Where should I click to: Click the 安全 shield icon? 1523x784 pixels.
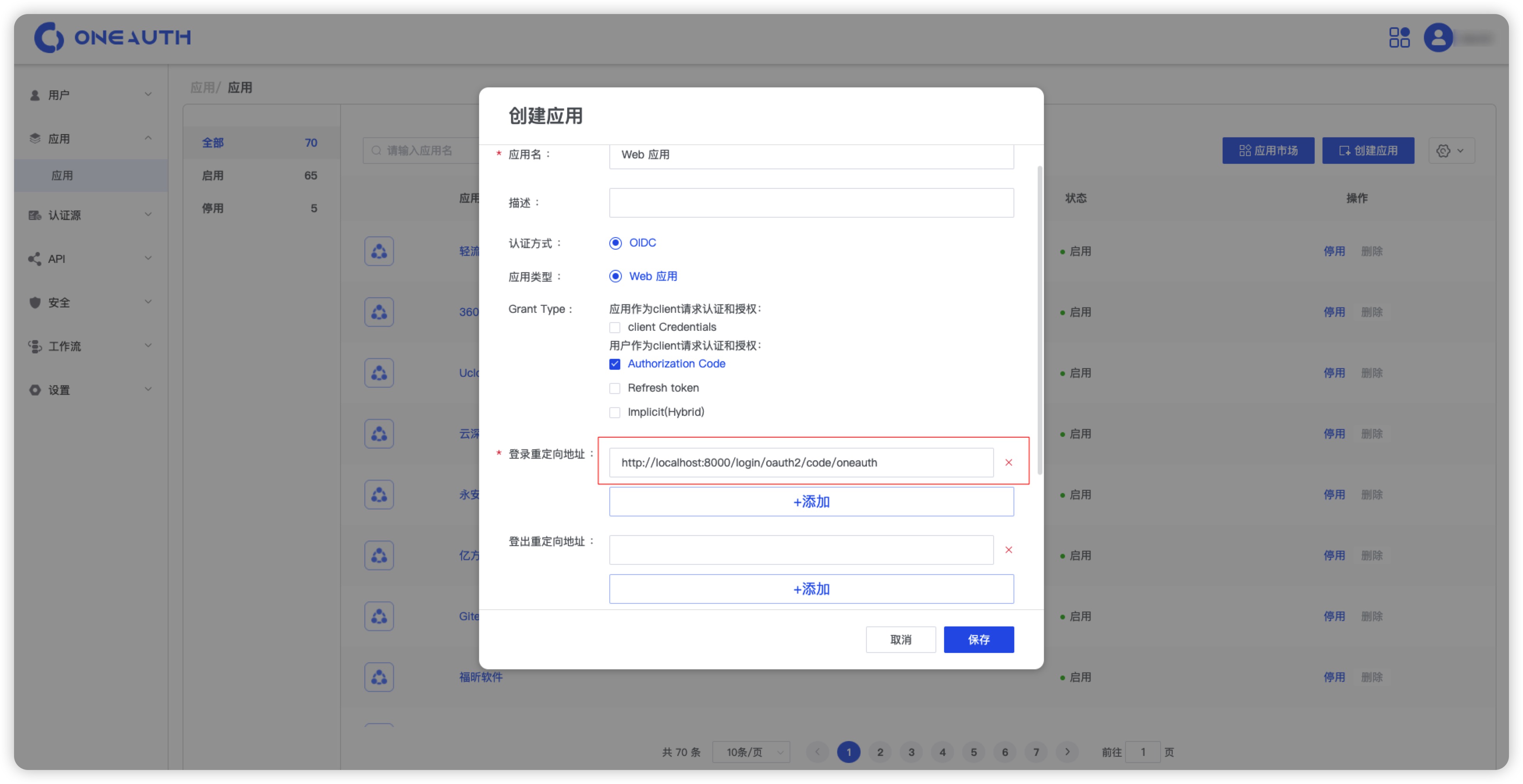coord(35,302)
